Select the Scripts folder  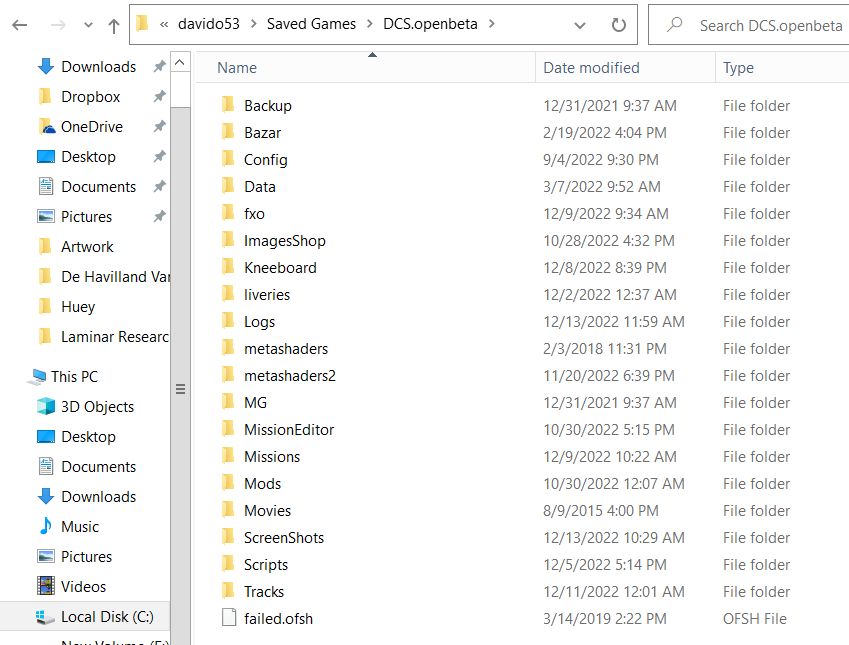pyautogui.click(x=266, y=565)
